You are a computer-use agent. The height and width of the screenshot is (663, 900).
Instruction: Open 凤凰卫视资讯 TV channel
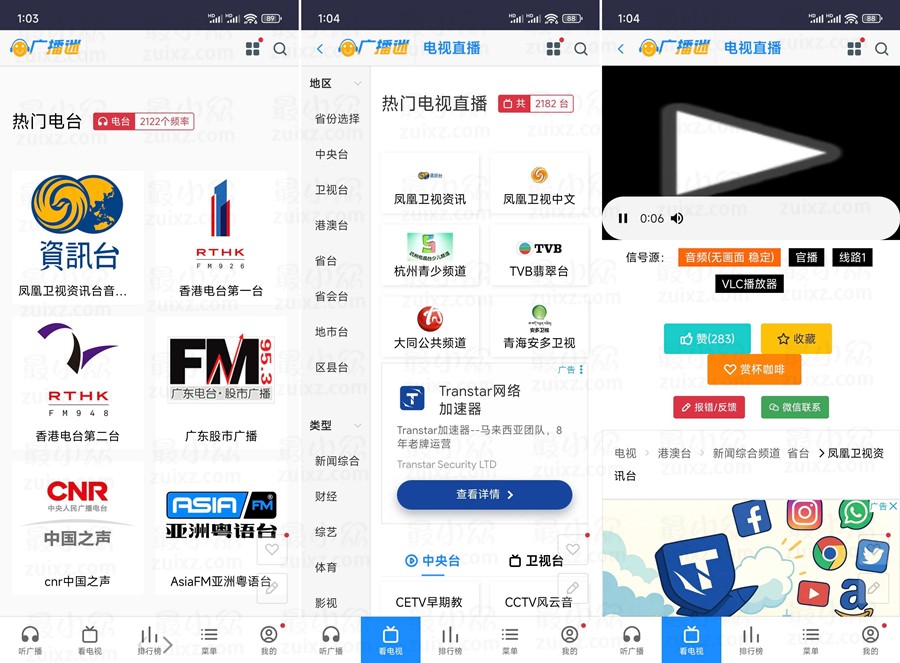[x=430, y=184]
